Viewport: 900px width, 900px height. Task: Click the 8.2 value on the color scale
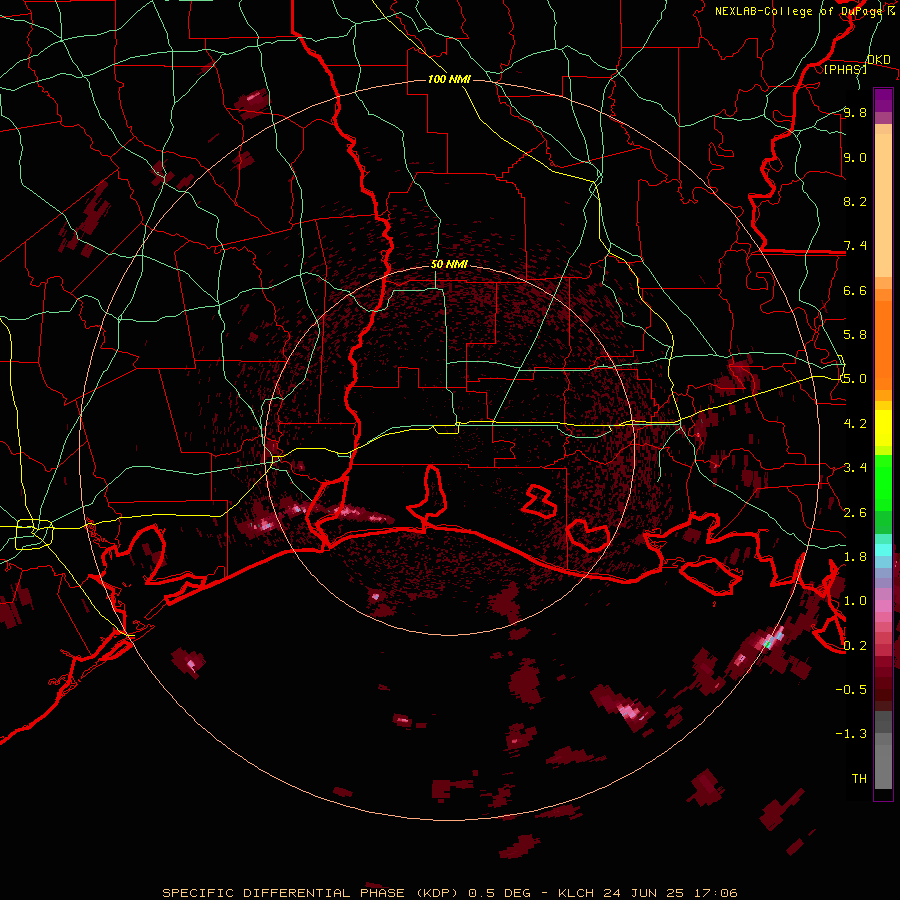click(x=855, y=201)
